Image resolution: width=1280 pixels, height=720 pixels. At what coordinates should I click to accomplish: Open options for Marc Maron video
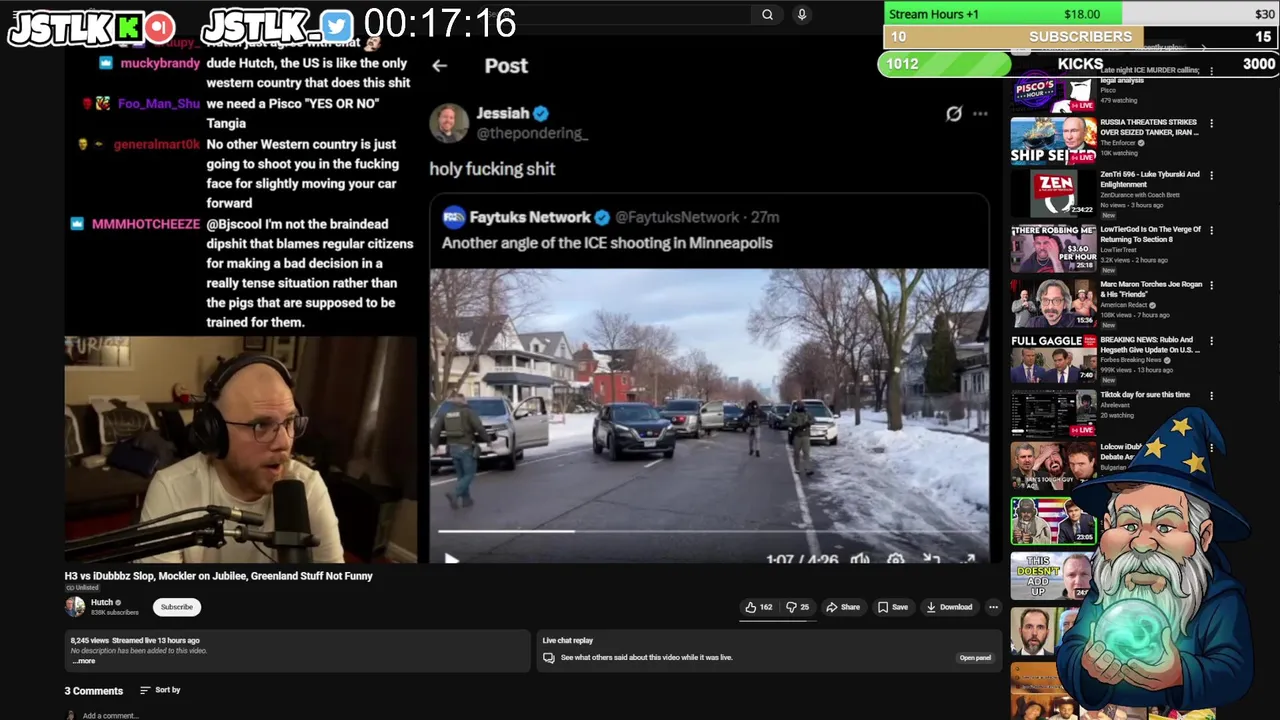coord(1211,286)
